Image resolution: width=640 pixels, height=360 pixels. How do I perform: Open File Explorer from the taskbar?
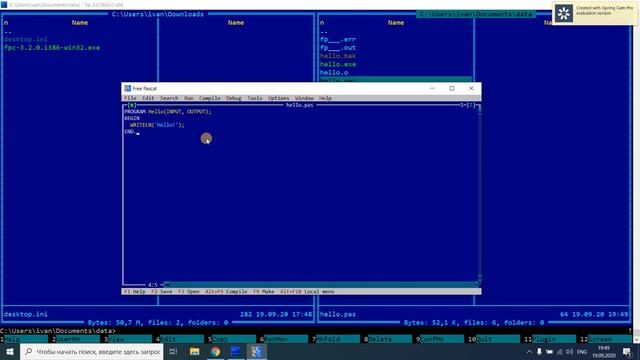click(x=195, y=352)
